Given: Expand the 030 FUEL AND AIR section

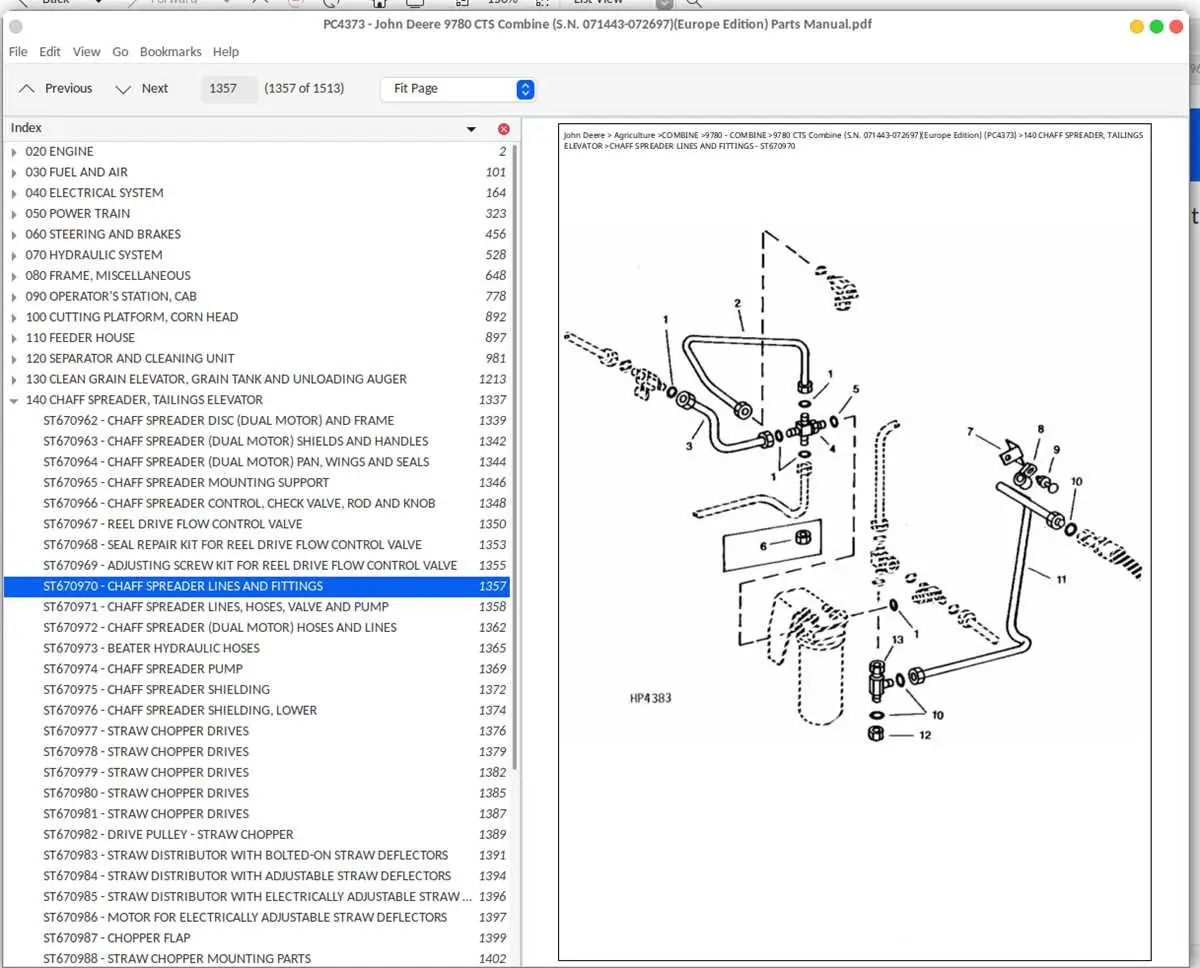Looking at the screenshot, I should (x=14, y=172).
